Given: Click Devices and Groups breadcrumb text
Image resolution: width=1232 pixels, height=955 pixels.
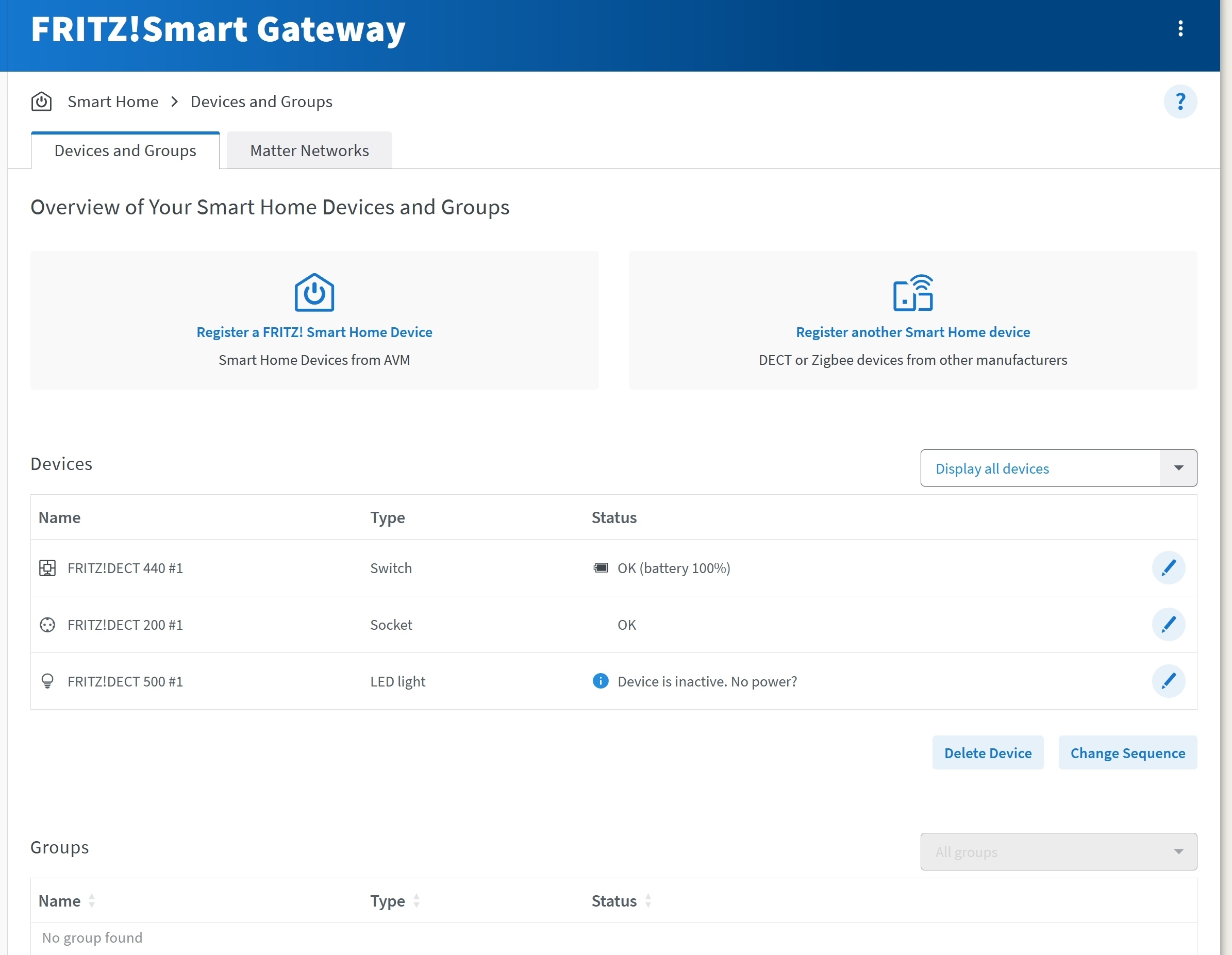Looking at the screenshot, I should click(x=261, y=102).
